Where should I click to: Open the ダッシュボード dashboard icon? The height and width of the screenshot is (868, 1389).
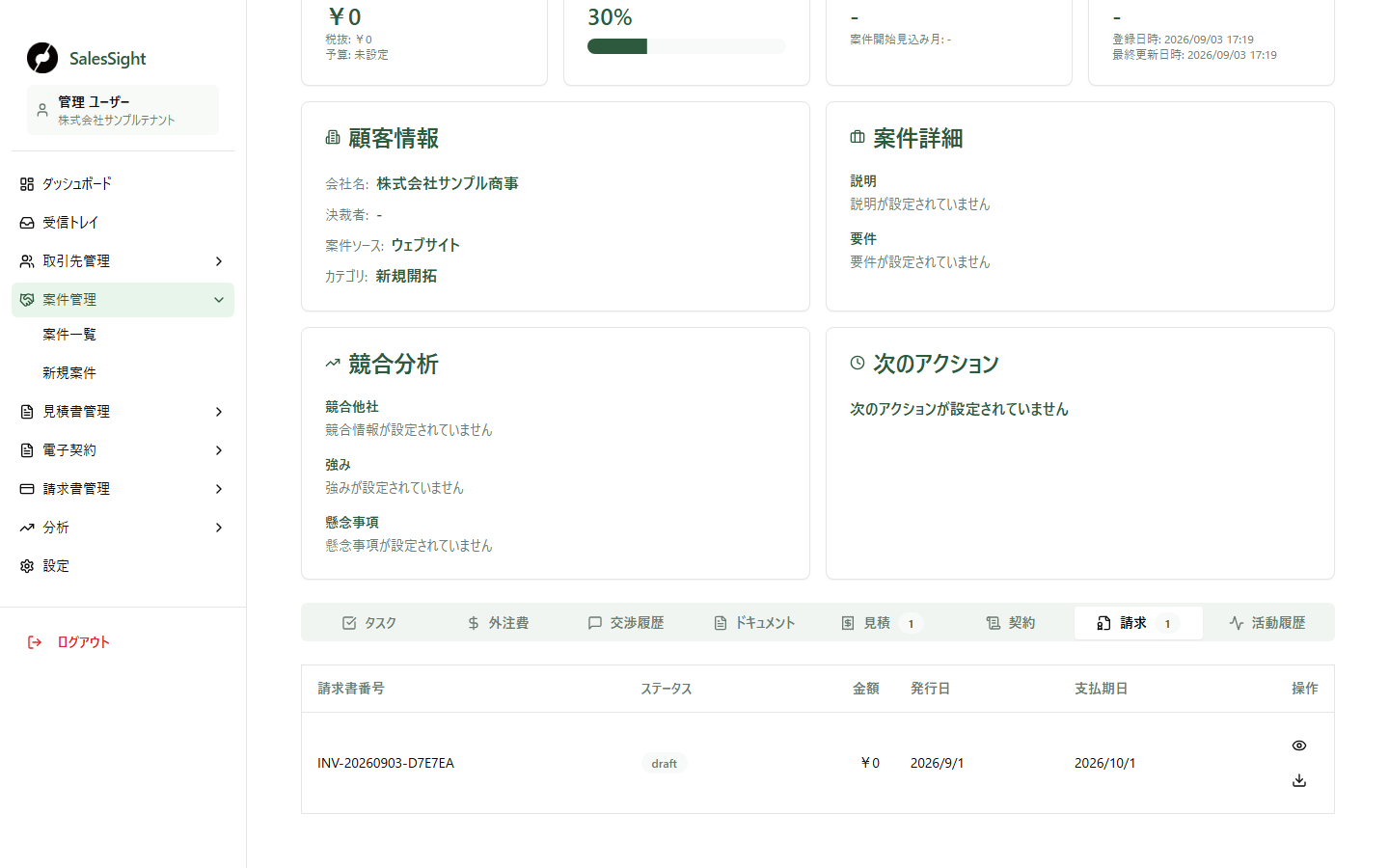tap(27, 184)
